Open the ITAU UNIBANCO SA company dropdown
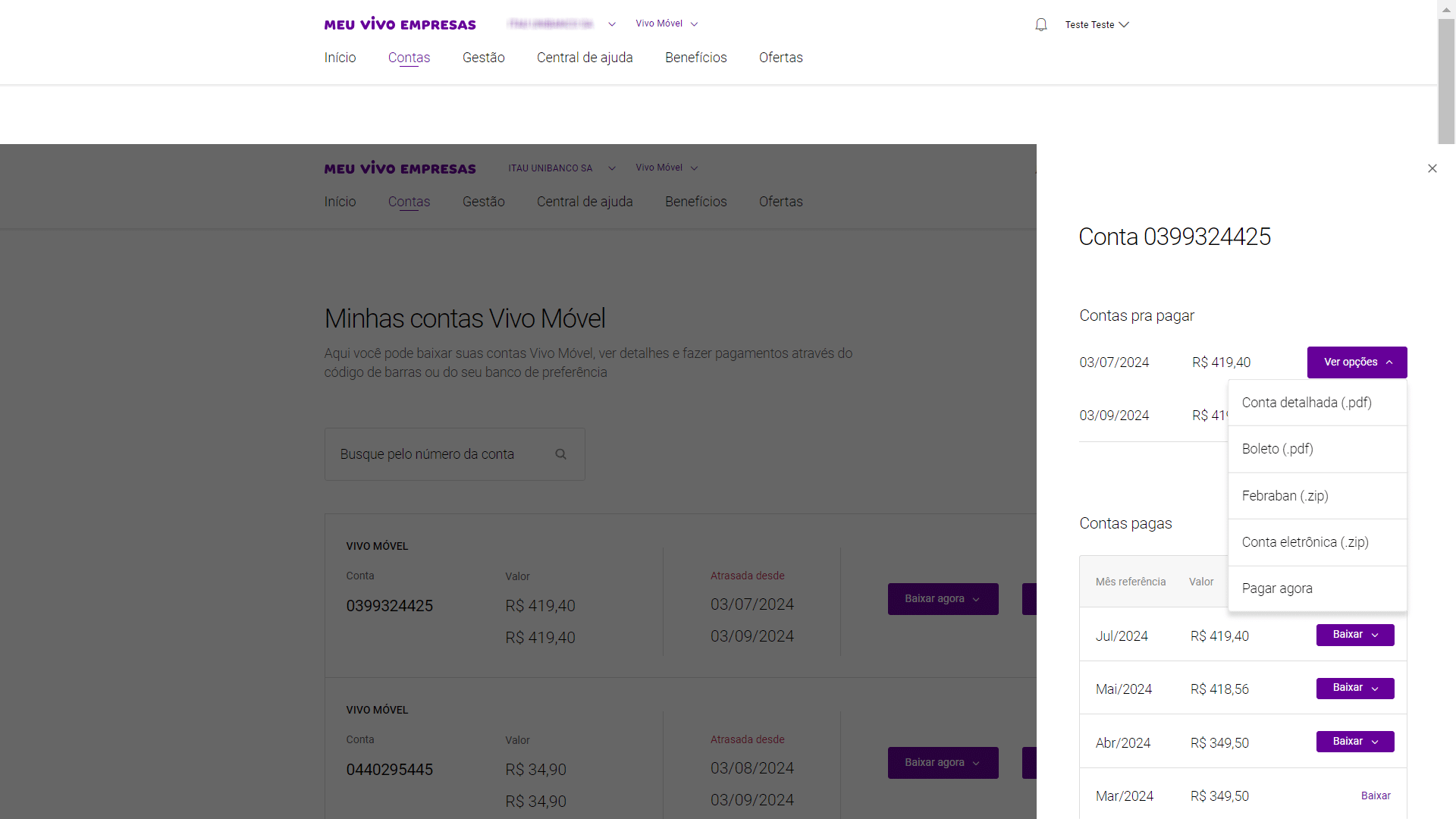 tap(562, 168)
